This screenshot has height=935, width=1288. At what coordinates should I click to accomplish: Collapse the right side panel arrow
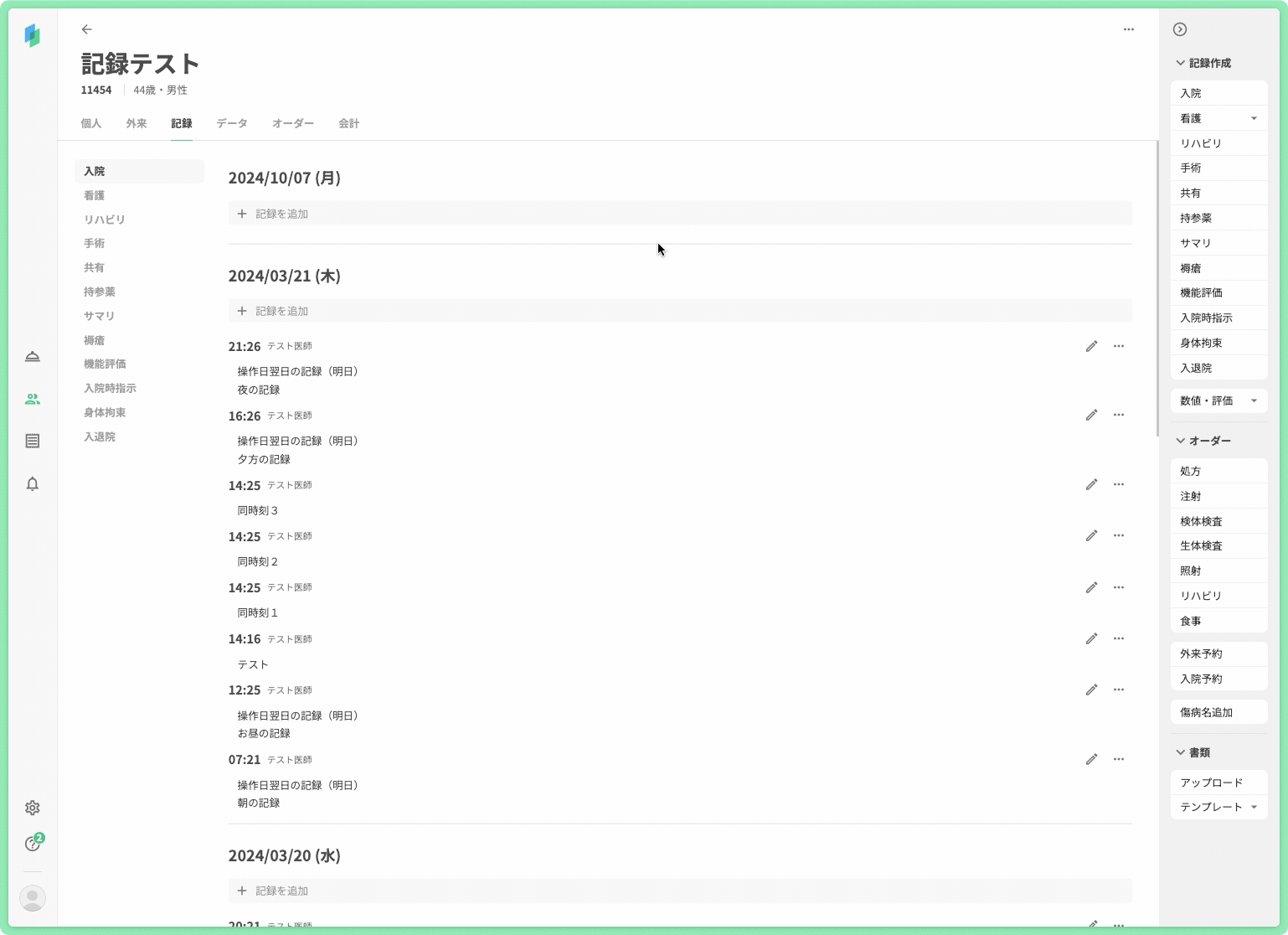[1180, 29]
